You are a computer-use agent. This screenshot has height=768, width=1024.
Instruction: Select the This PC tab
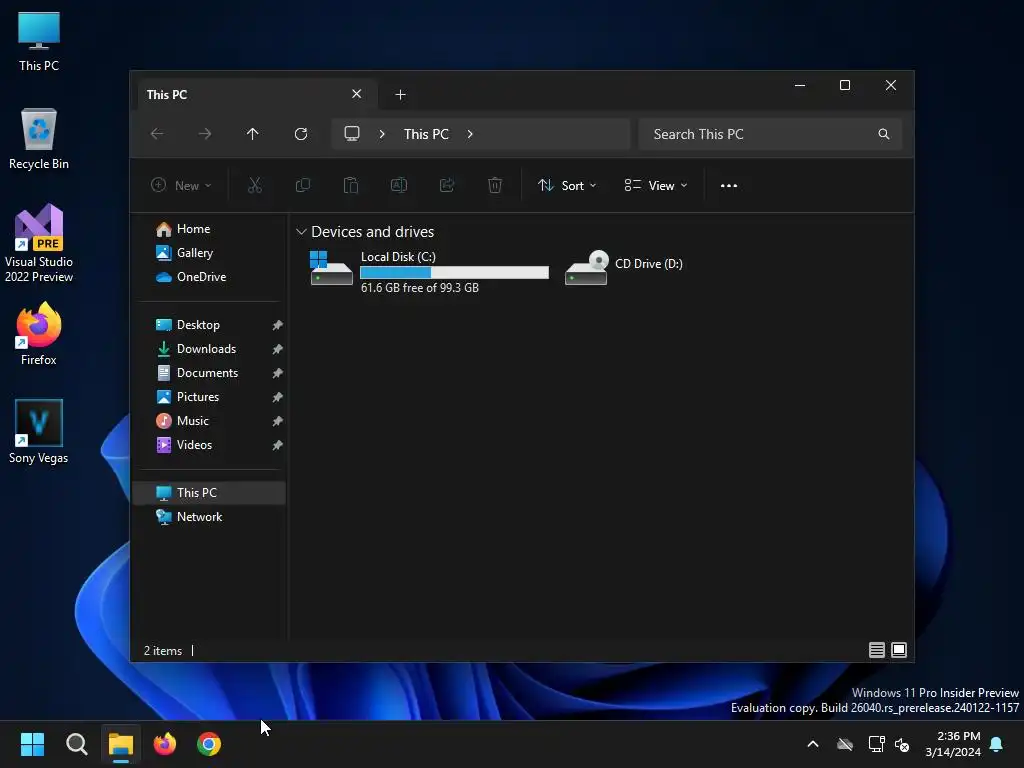[x=257, y=95]
